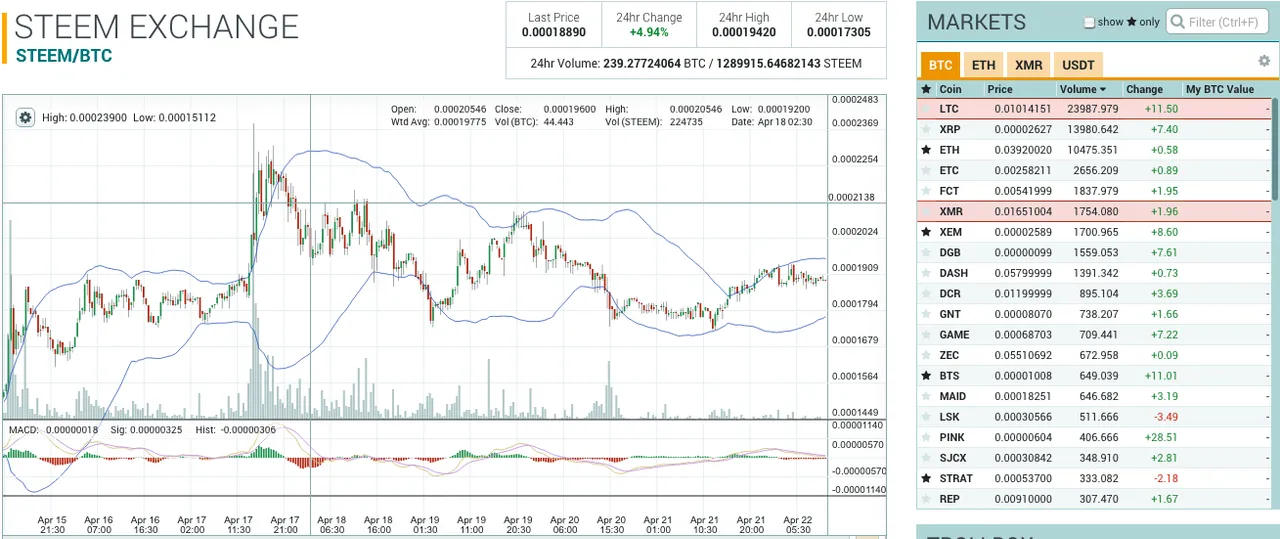
Task: Open the DASH coin market
Action: tap(953, 273)
